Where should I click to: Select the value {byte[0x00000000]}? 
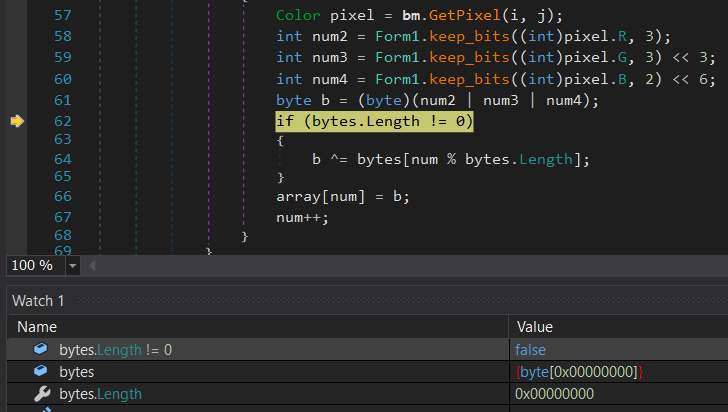[579, 372]
